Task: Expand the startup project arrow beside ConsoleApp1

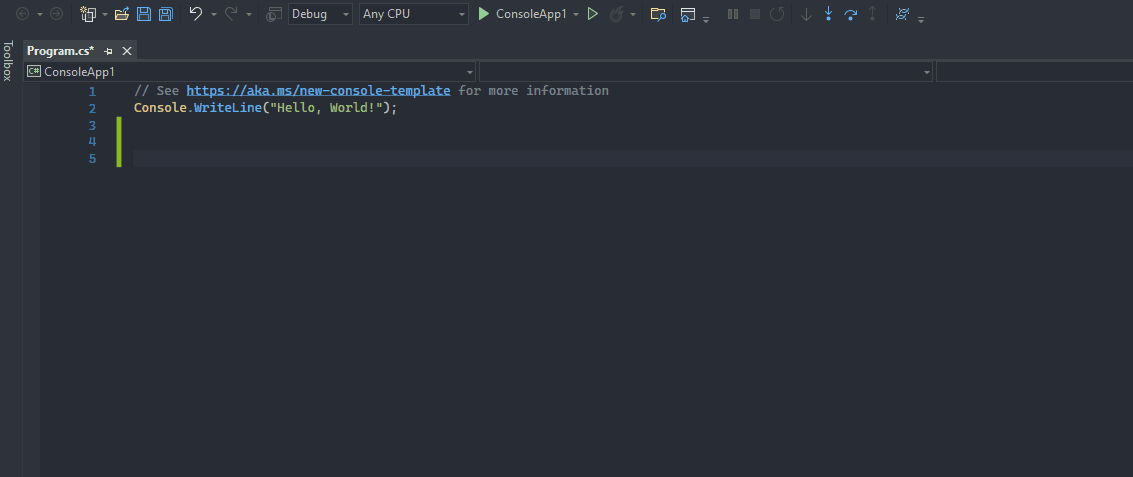Action: tap(576, 14)
